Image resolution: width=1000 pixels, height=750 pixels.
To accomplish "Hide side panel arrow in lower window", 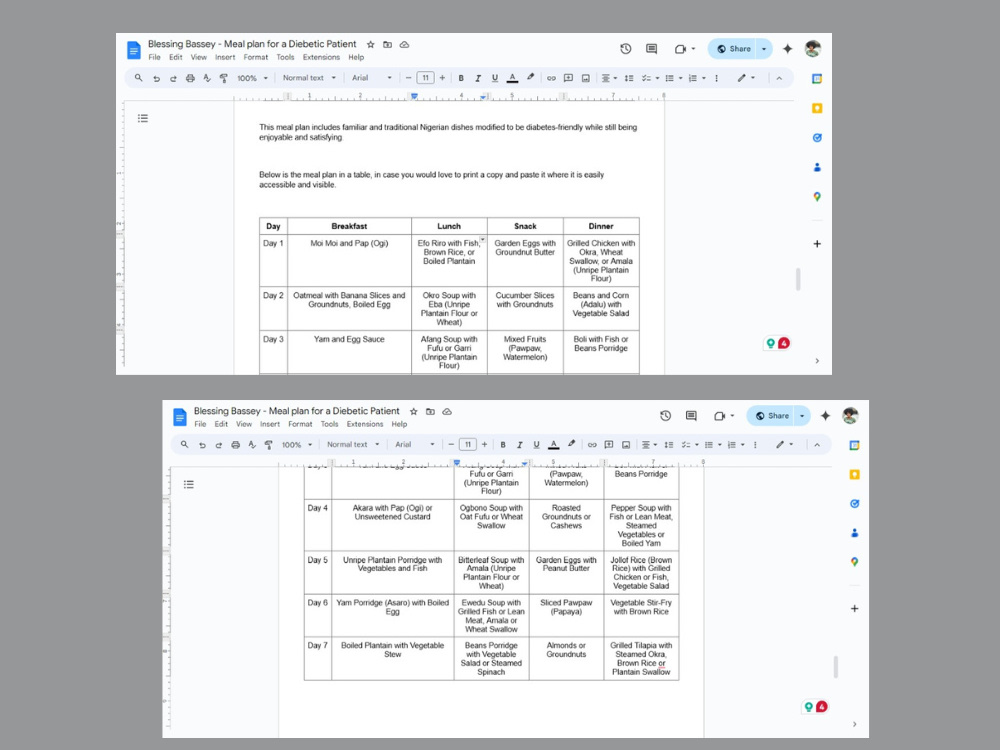I will [x=855, y=724].
